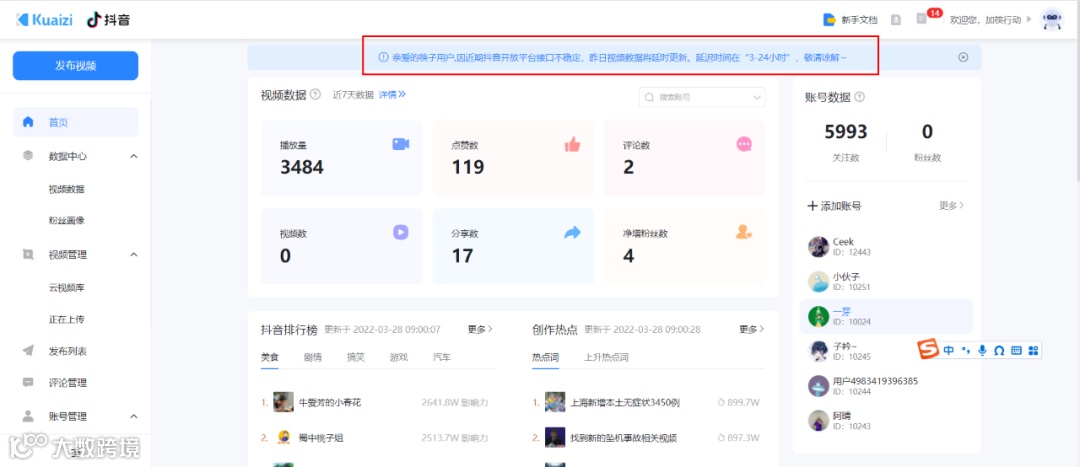
Task: Open hot topic 找到新的坠机事故相关视频
Action: 624,437
